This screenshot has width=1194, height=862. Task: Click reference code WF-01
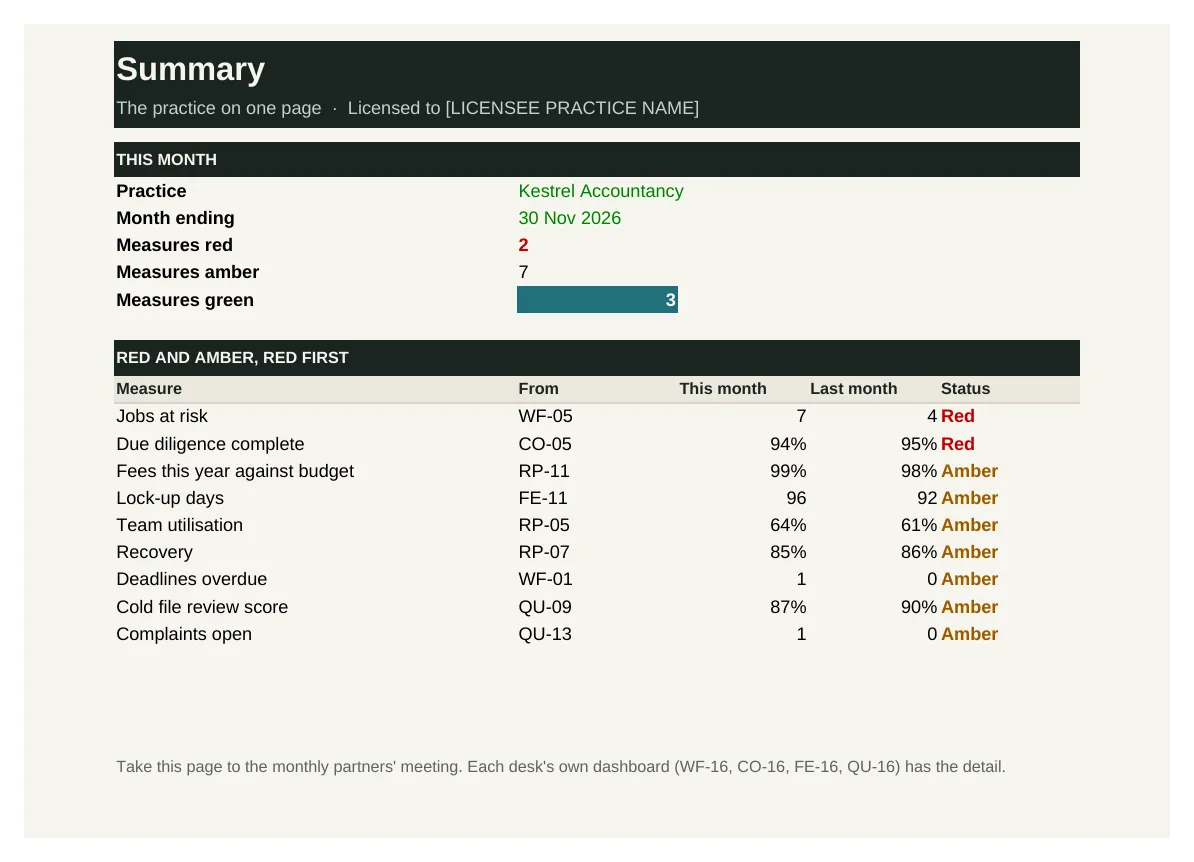pyautogui.click(x=545, y=579)
